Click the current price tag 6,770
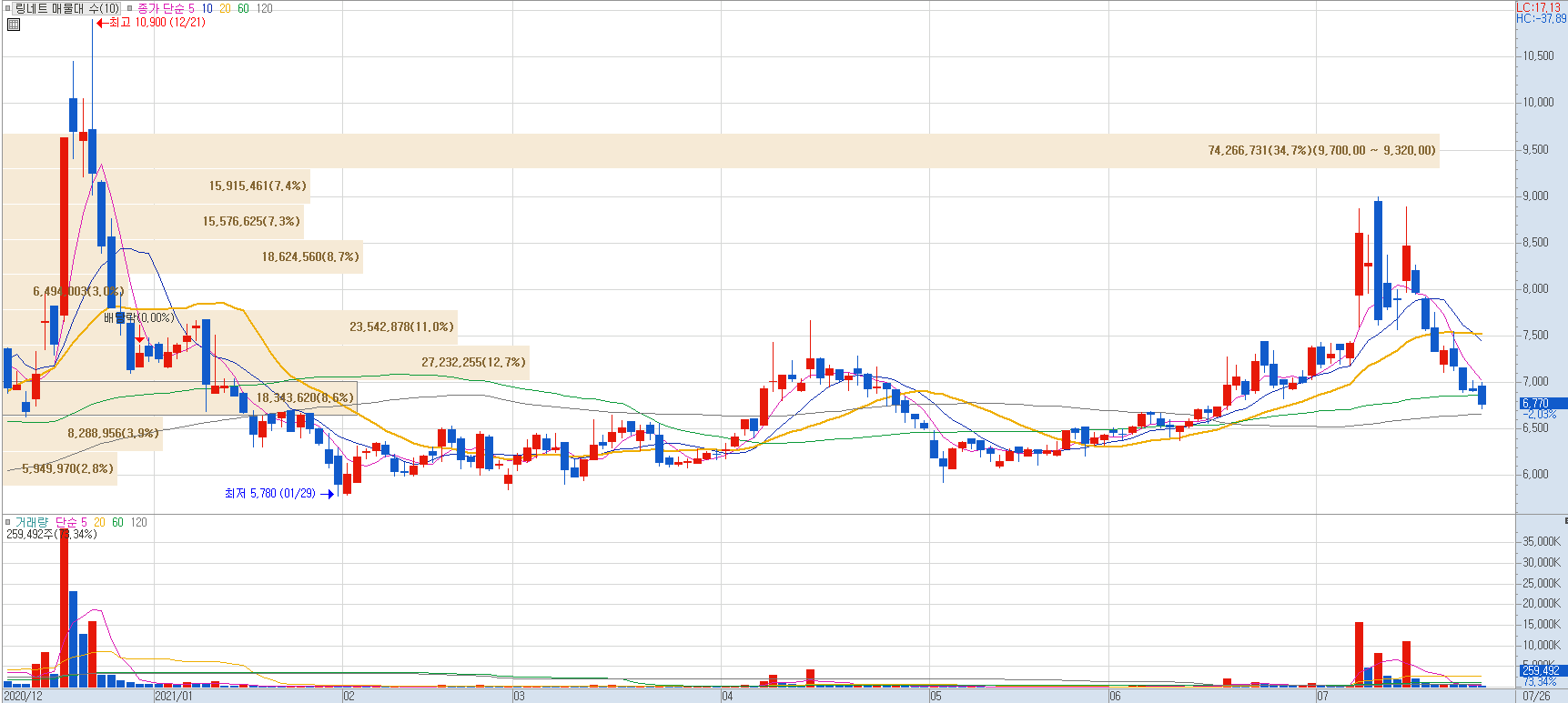1568x703 pixels. pyautogui.click(x=1543, y=403)
